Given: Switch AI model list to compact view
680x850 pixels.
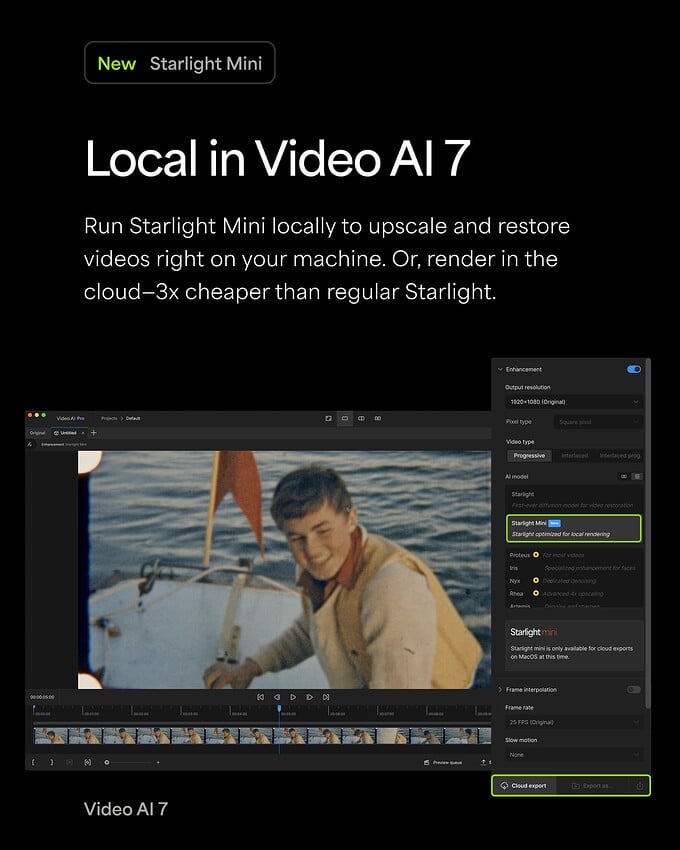Looking at the screenshot, I should click(624, 476).
